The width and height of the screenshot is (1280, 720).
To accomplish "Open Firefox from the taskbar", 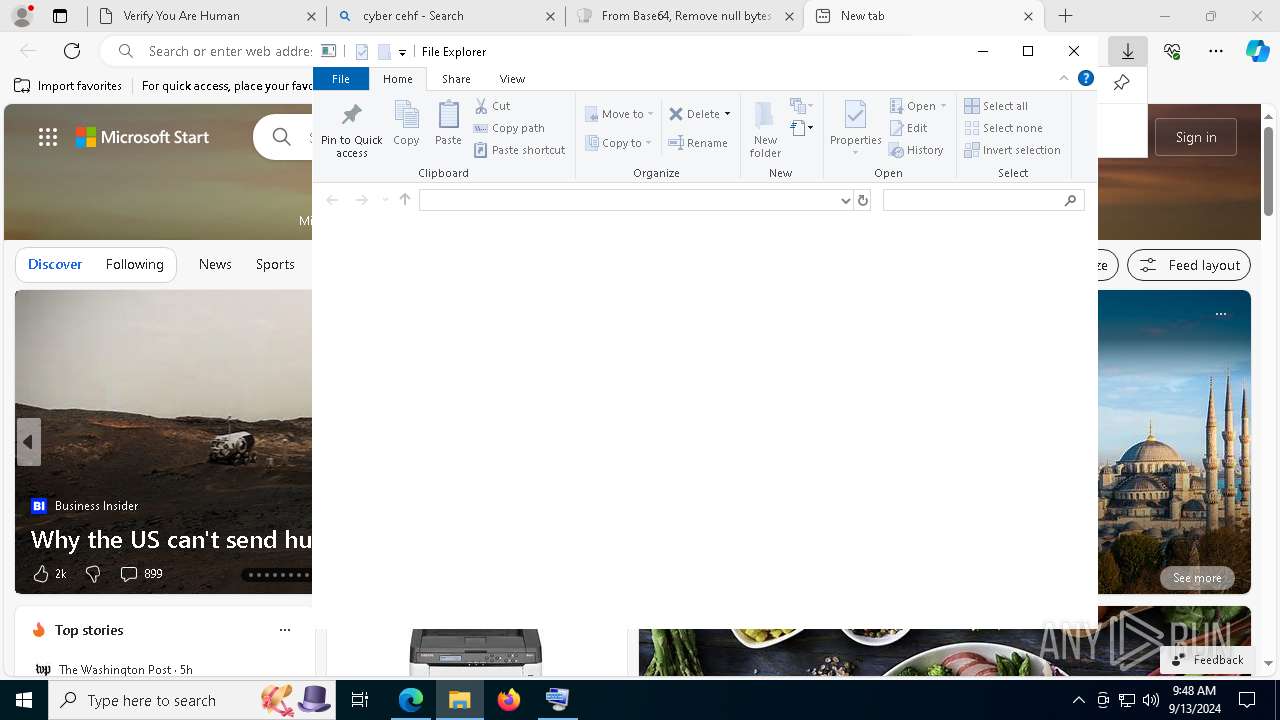I will coord(509,700).
